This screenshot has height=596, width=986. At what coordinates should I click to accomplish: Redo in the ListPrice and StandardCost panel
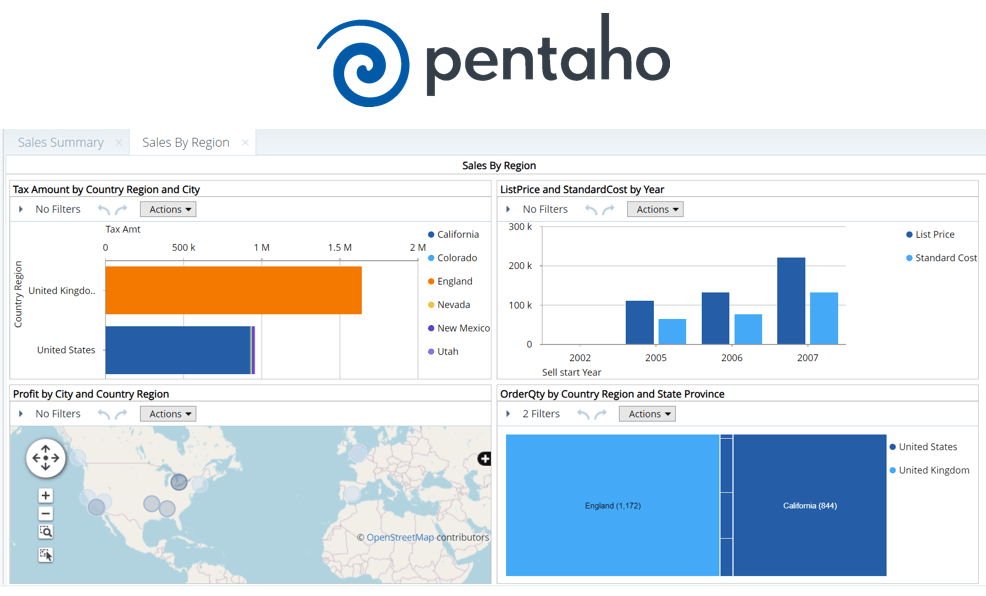(x=609, y=210)
